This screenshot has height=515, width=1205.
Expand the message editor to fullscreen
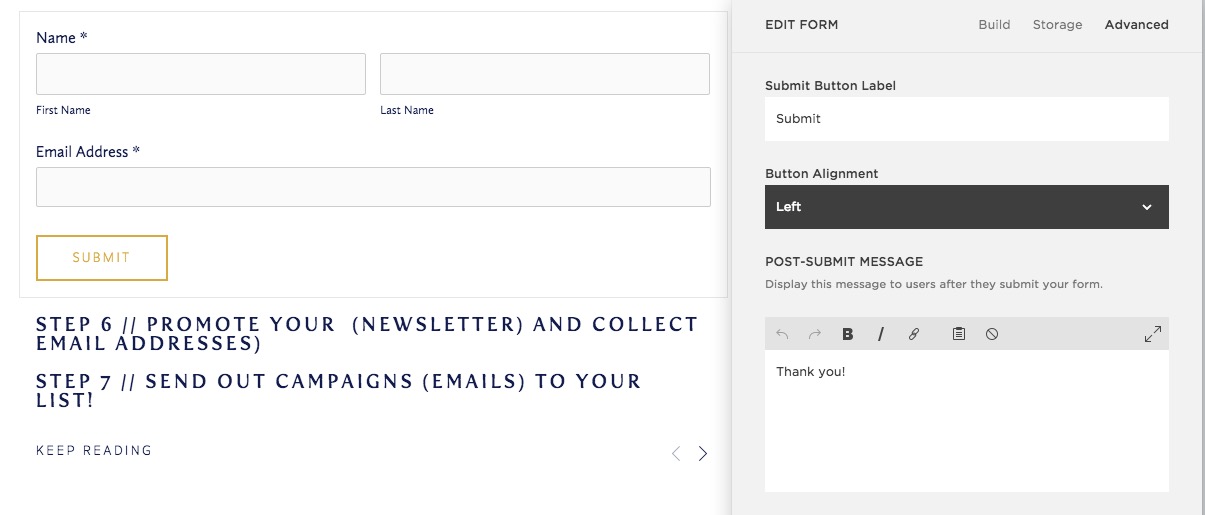tap(1152, 334)
